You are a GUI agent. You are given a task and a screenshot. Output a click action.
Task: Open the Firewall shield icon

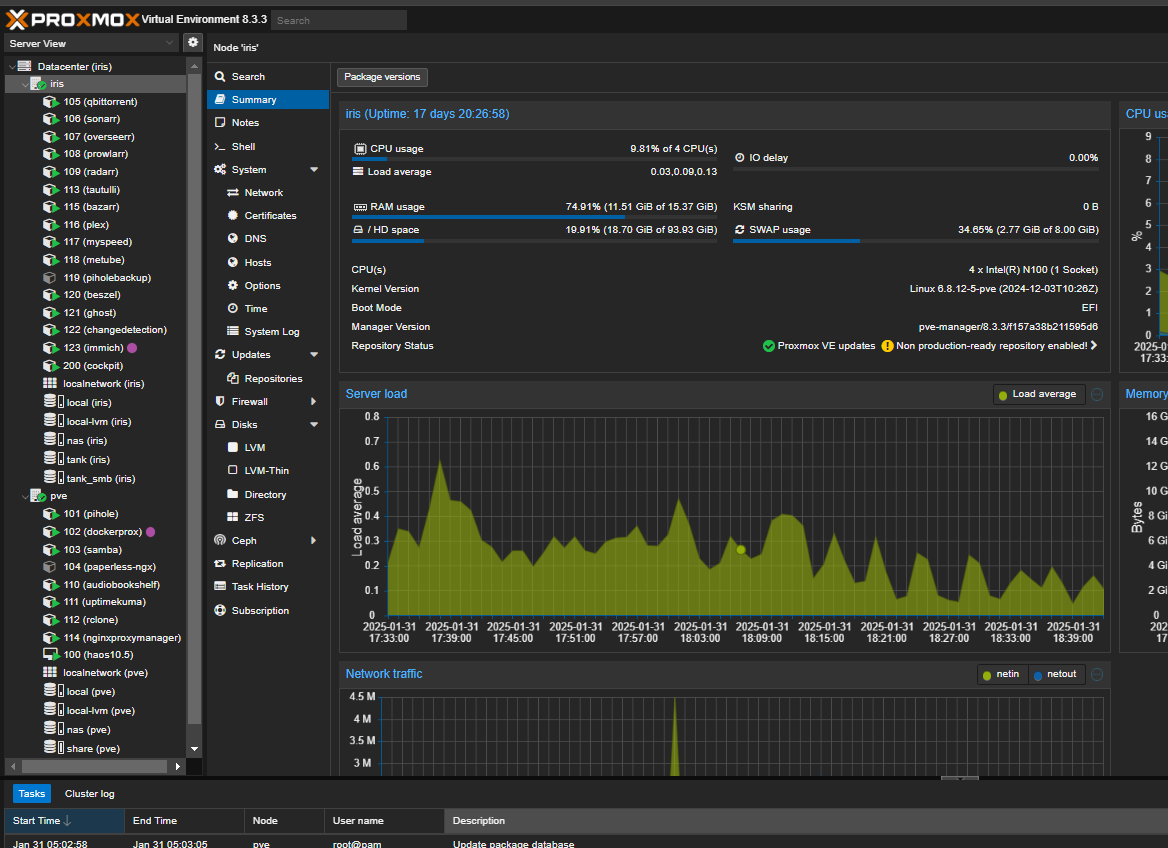pyautogui.click(x=220, y=401)
